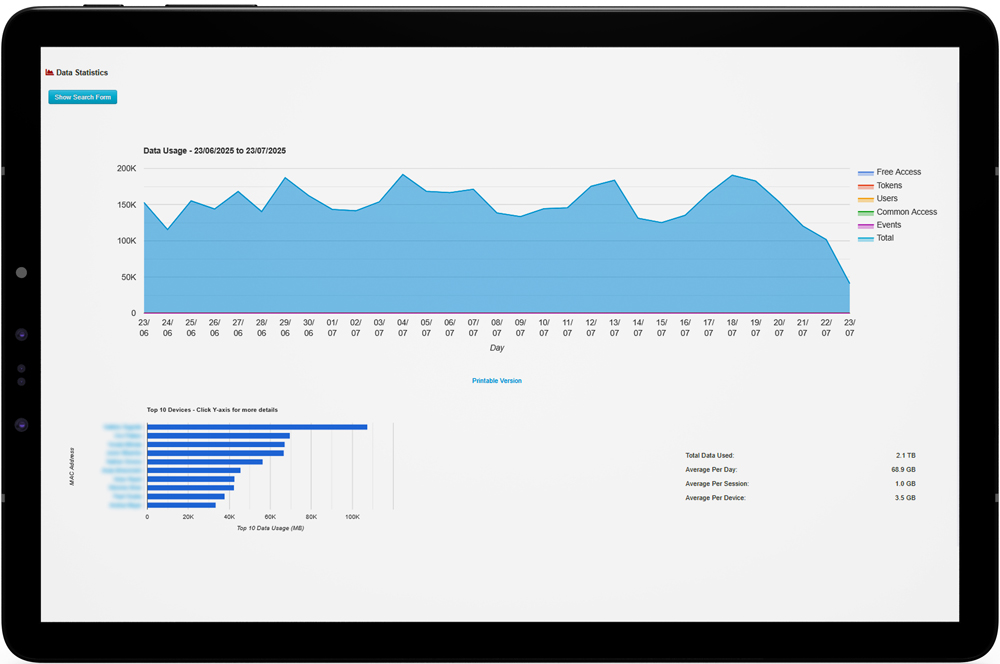Open the Printable Version link

497,380
